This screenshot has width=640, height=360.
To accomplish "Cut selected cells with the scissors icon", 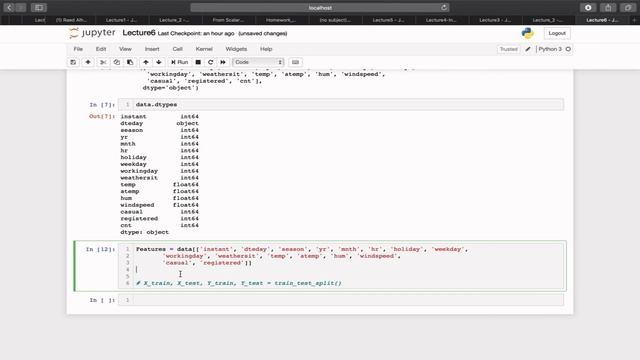I will pyautogui.click(x=103, y=62).
